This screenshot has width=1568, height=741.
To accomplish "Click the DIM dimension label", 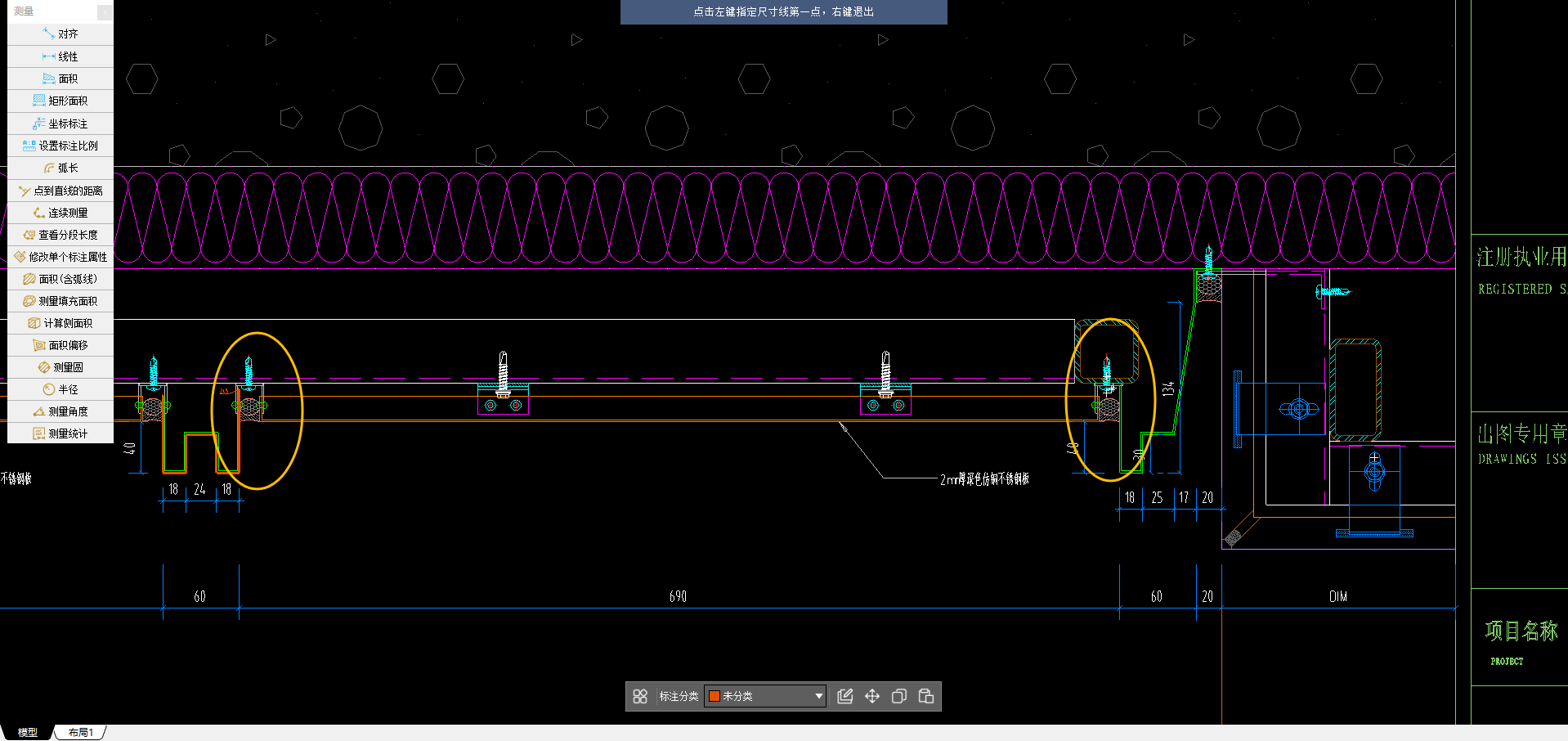I will tap(1338, 596).
